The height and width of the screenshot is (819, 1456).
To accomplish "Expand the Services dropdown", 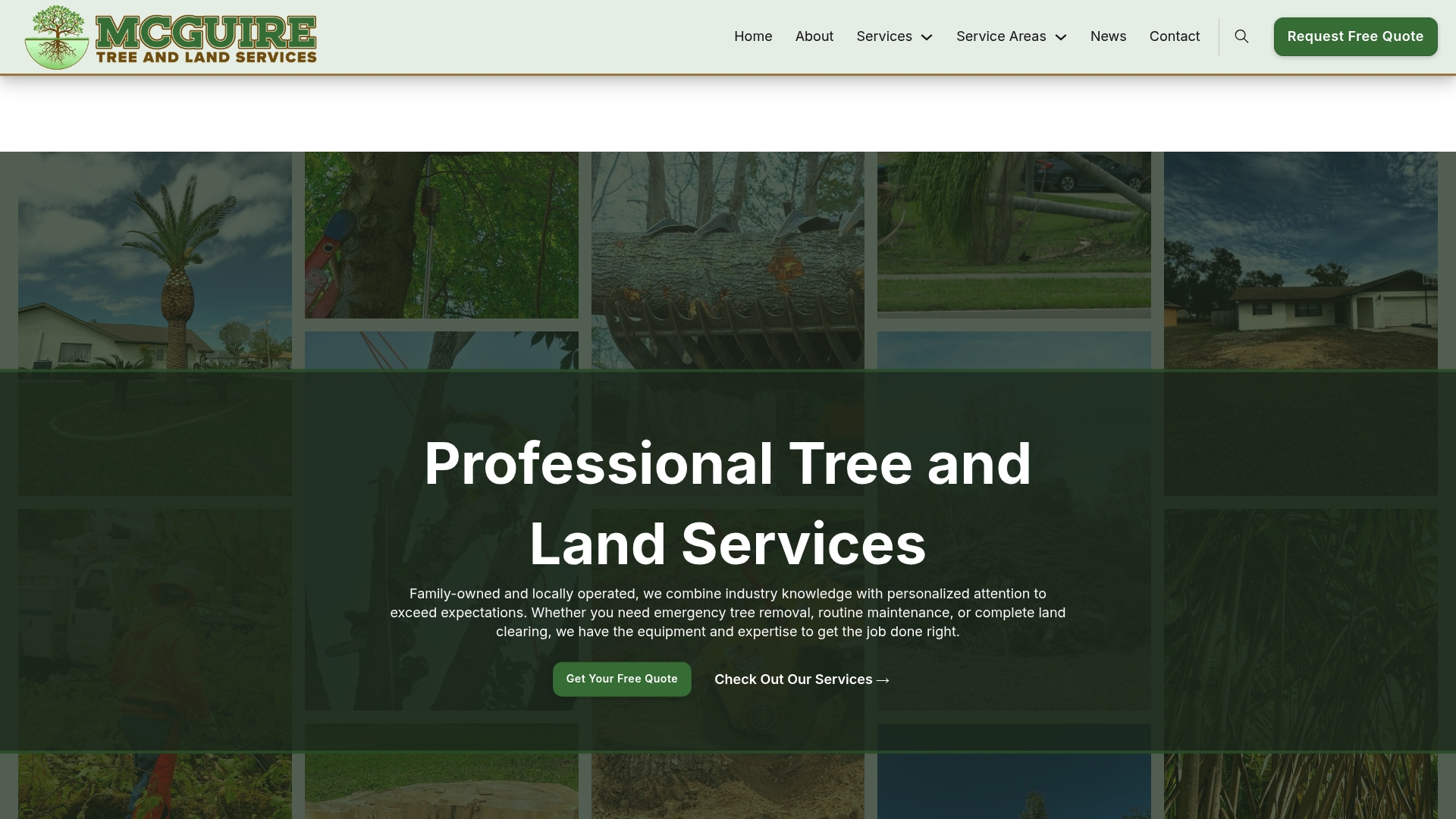I will pyautogui.click(x=884, y=36).
